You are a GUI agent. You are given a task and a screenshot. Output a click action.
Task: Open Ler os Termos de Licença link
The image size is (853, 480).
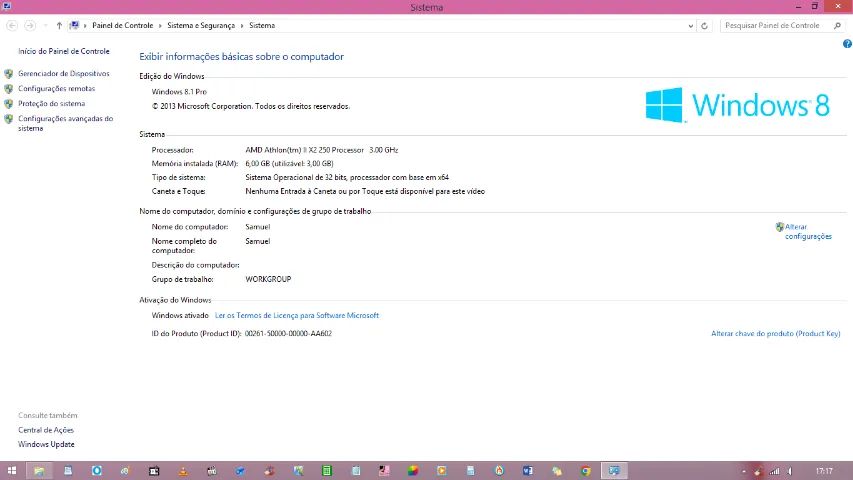coord(296,315)
